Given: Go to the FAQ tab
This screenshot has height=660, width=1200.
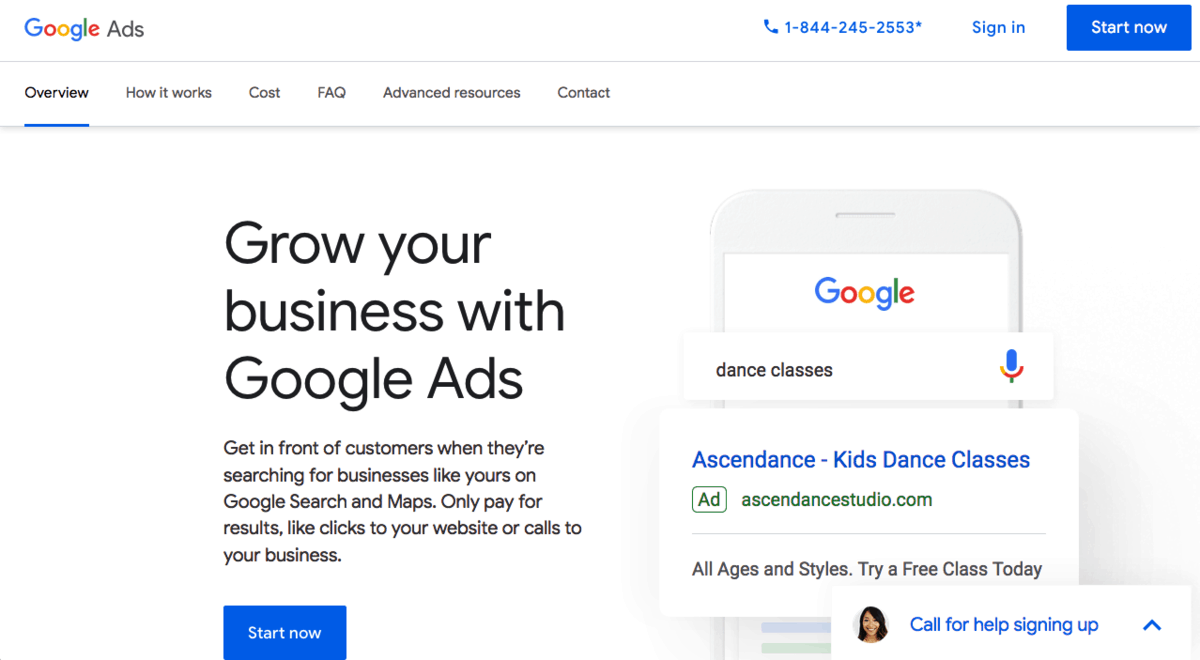Looking at the screenshot, I should [x=332, y=93].
